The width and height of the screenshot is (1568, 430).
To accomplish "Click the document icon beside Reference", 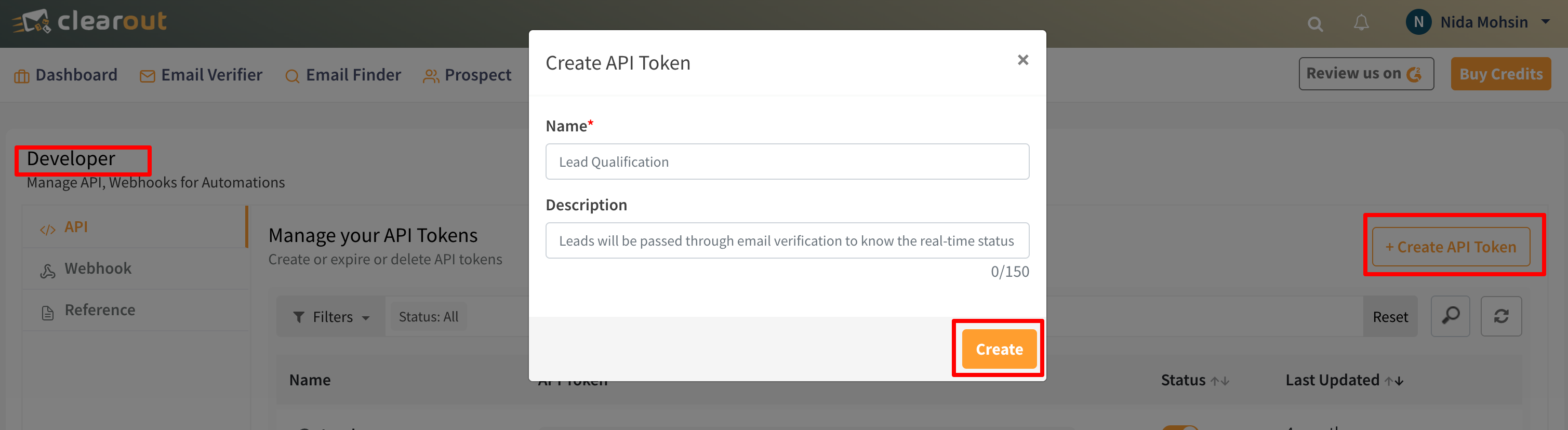I will click(x=47, y=310).
